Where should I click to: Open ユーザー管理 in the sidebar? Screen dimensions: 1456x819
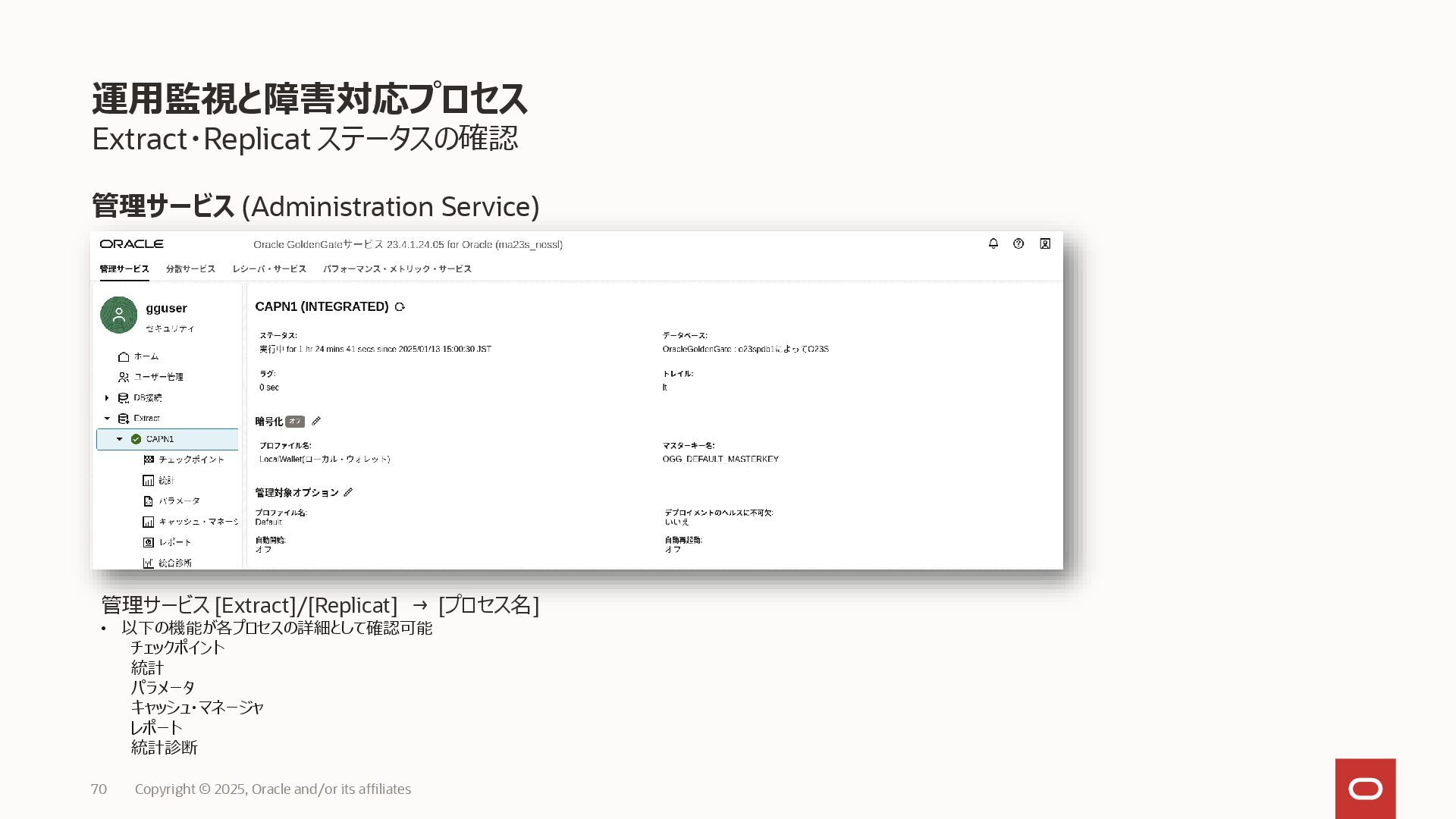click(x=158, y=377)
